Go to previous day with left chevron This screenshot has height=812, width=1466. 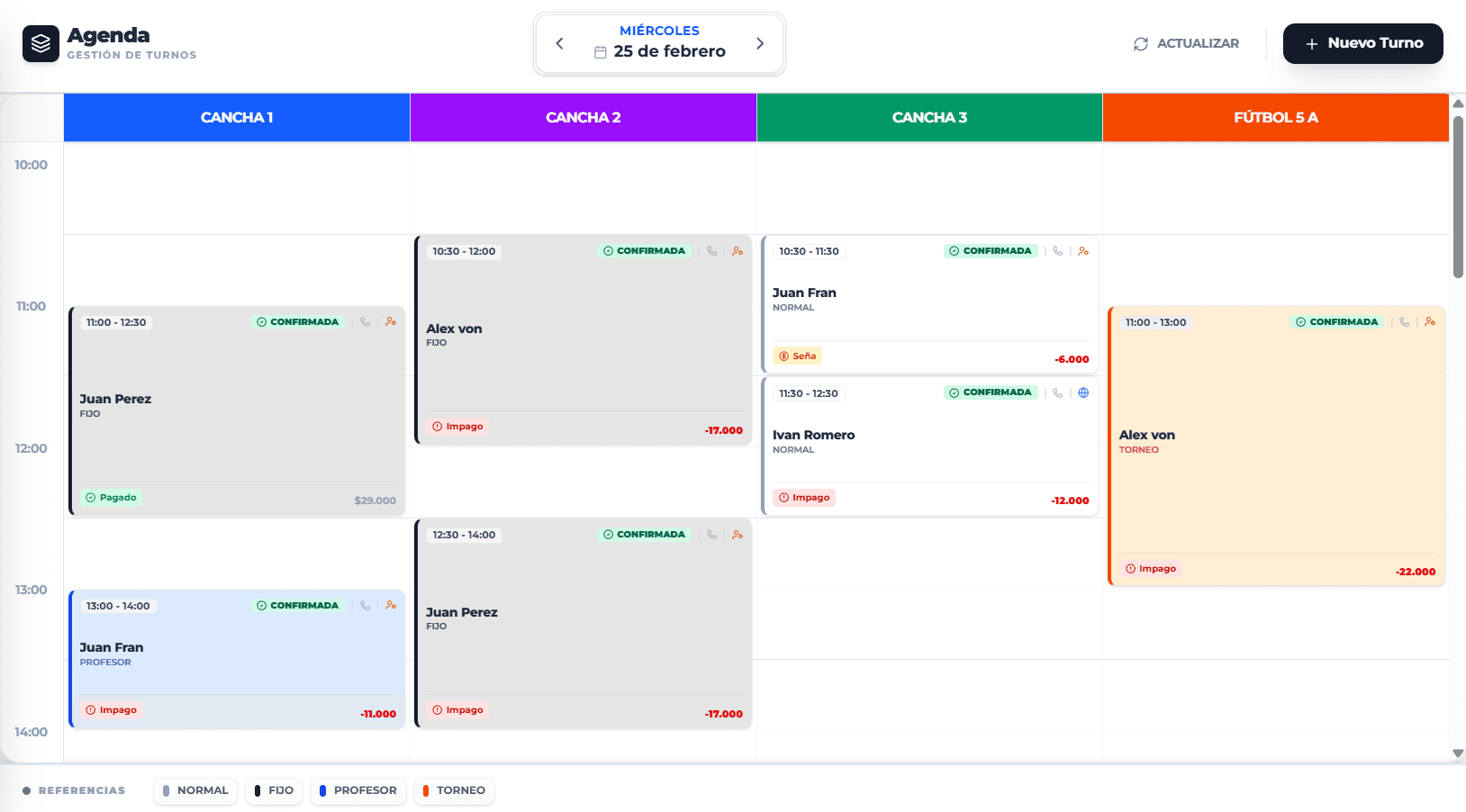(x=559, y=43)
